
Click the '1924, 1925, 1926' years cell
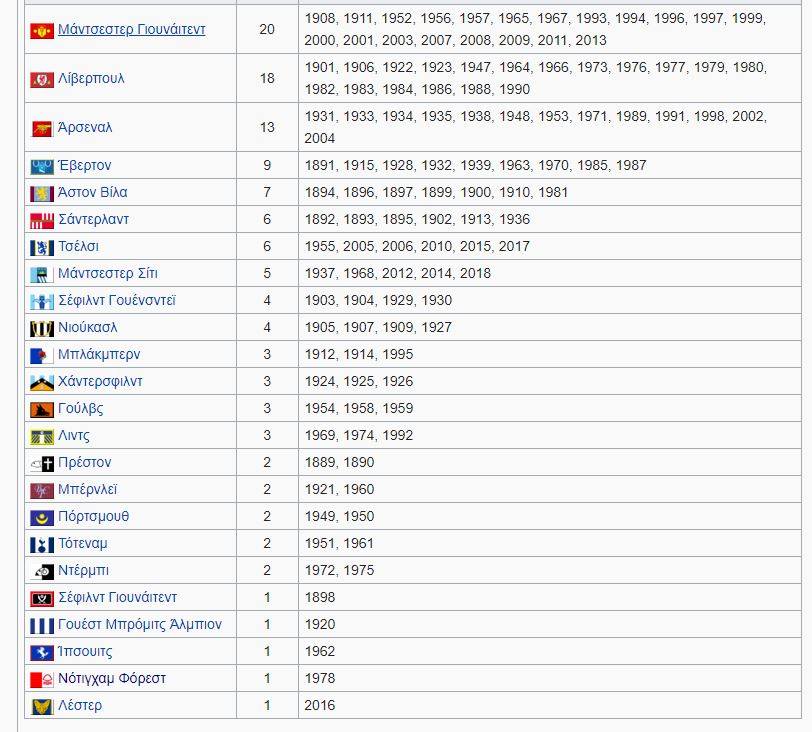coord(550,381)
